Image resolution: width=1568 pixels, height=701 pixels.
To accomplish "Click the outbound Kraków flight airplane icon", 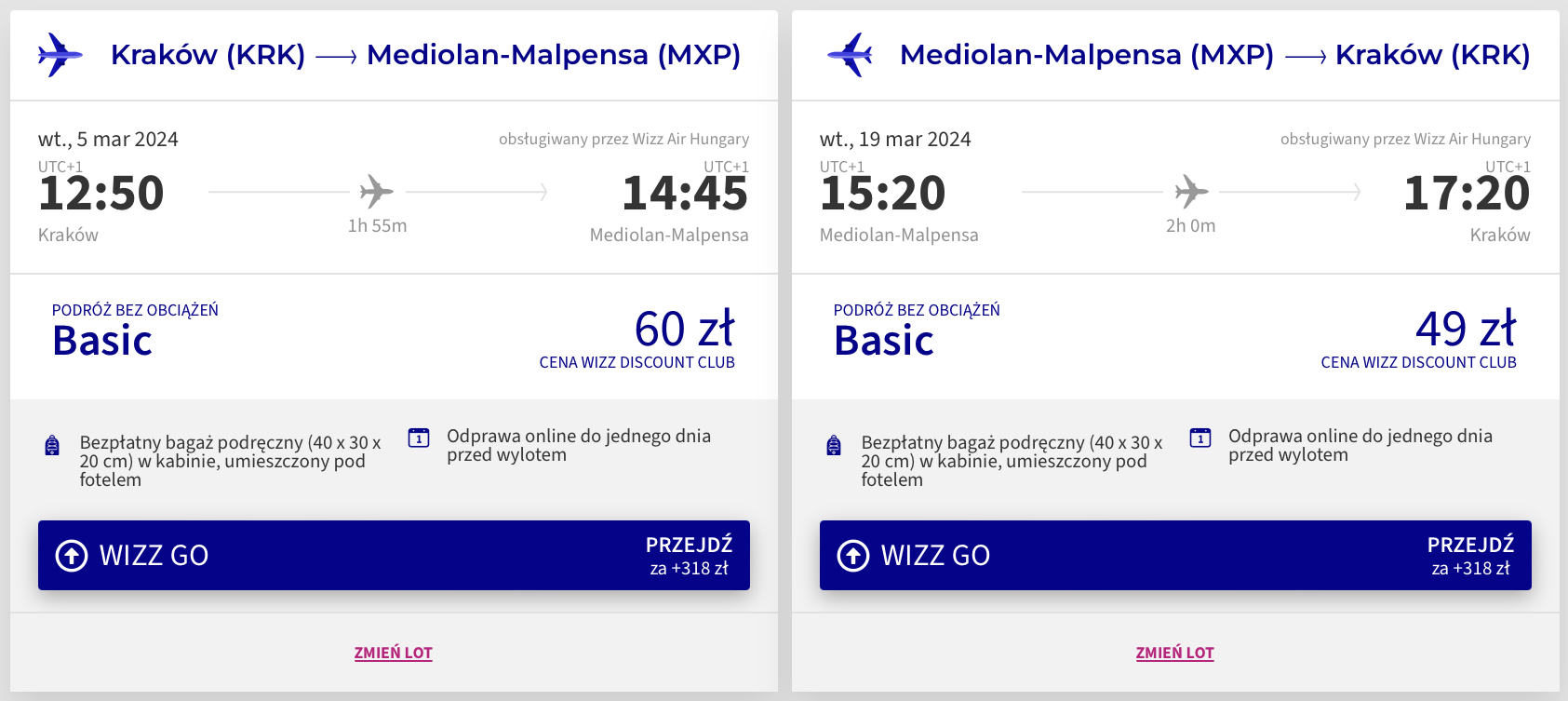I will click(x=60, y=55).
